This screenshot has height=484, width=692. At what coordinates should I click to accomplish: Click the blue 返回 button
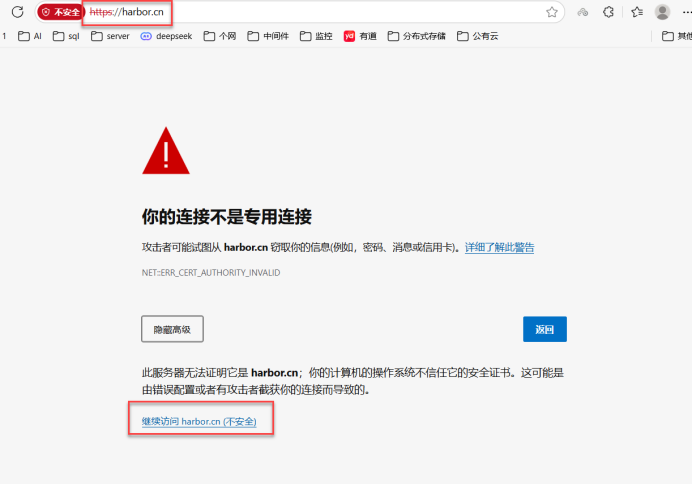[544, 328]
